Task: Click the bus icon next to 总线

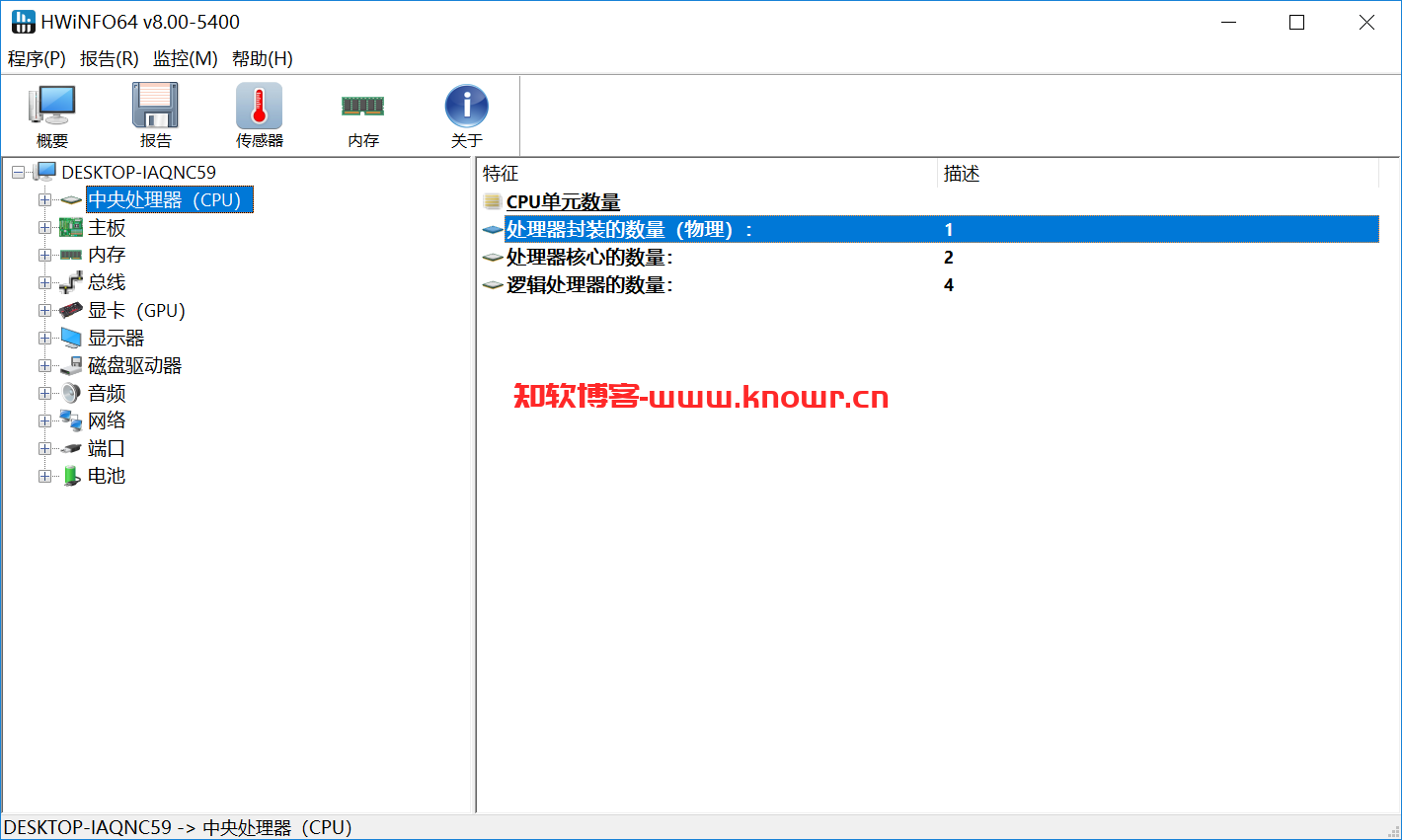Action: click(x=71, y=282)
